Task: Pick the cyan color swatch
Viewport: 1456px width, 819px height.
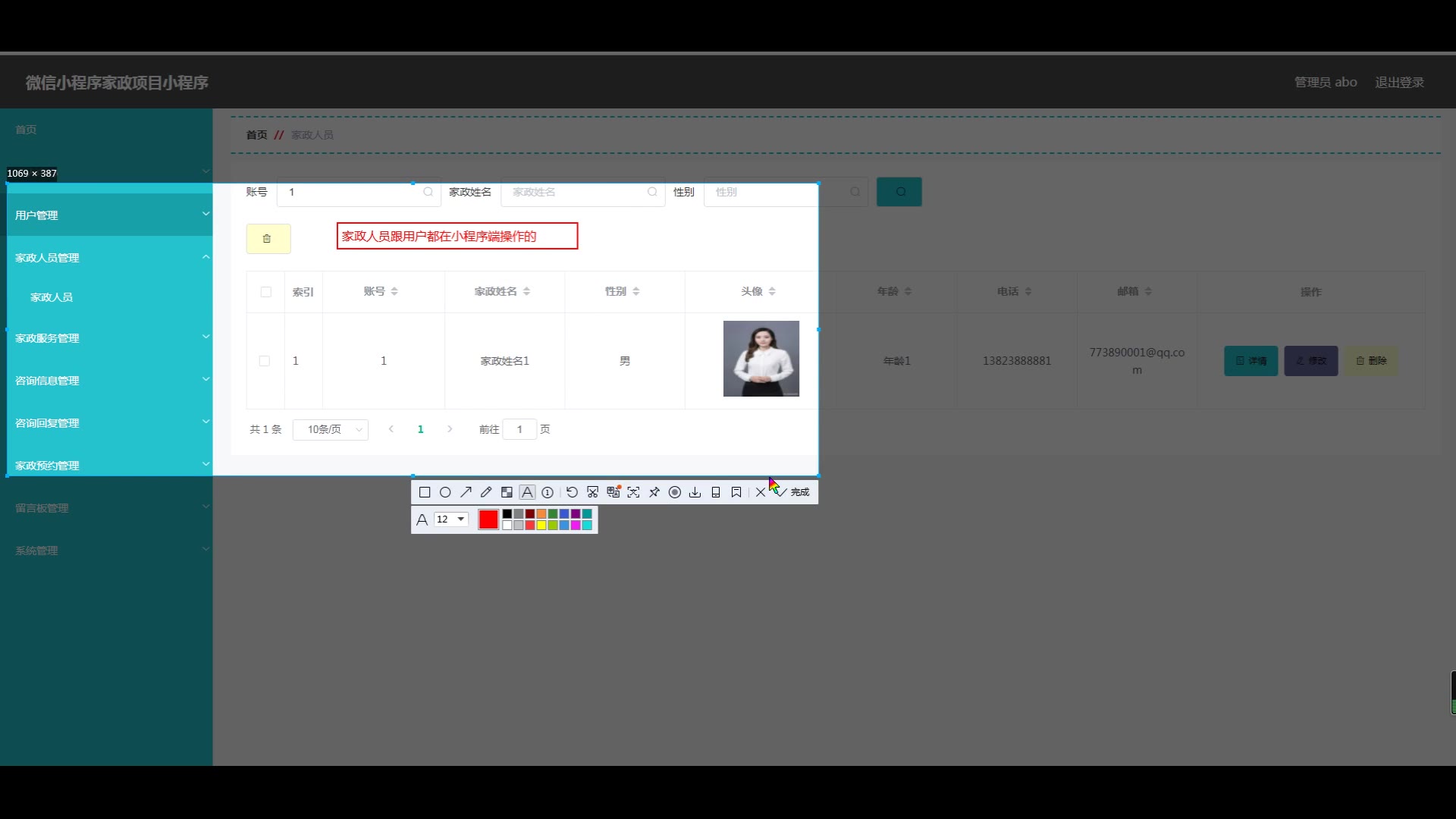Action: 587,525
